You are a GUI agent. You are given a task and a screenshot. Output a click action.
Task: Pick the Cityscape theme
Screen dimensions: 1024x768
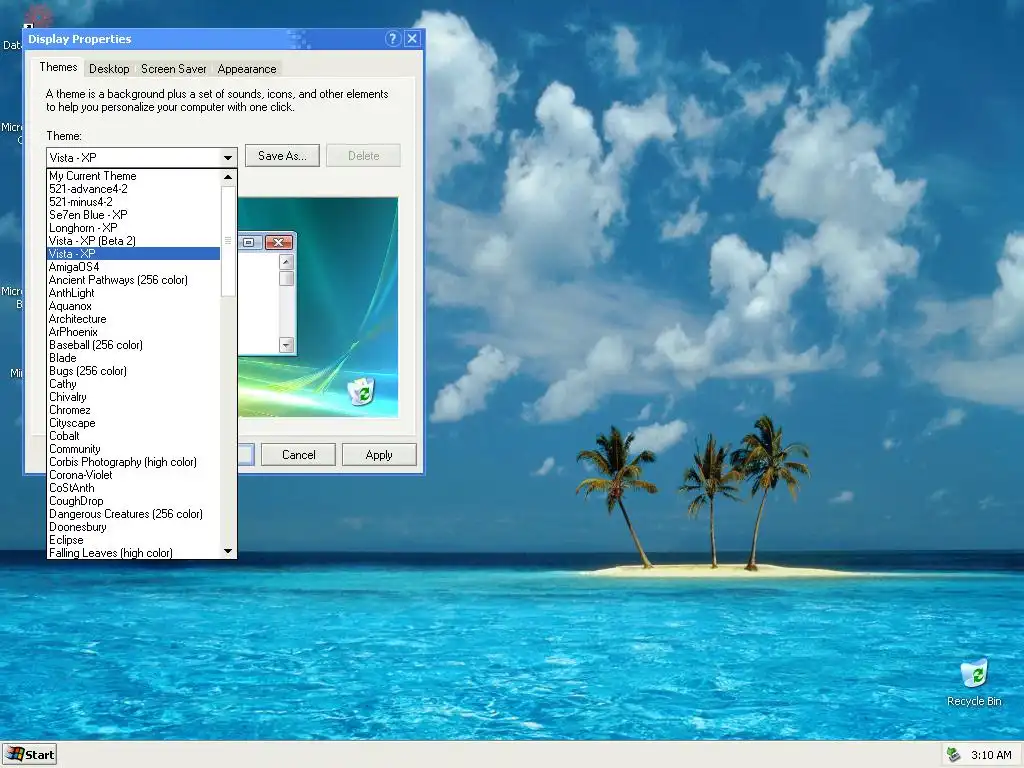[134, 423]
